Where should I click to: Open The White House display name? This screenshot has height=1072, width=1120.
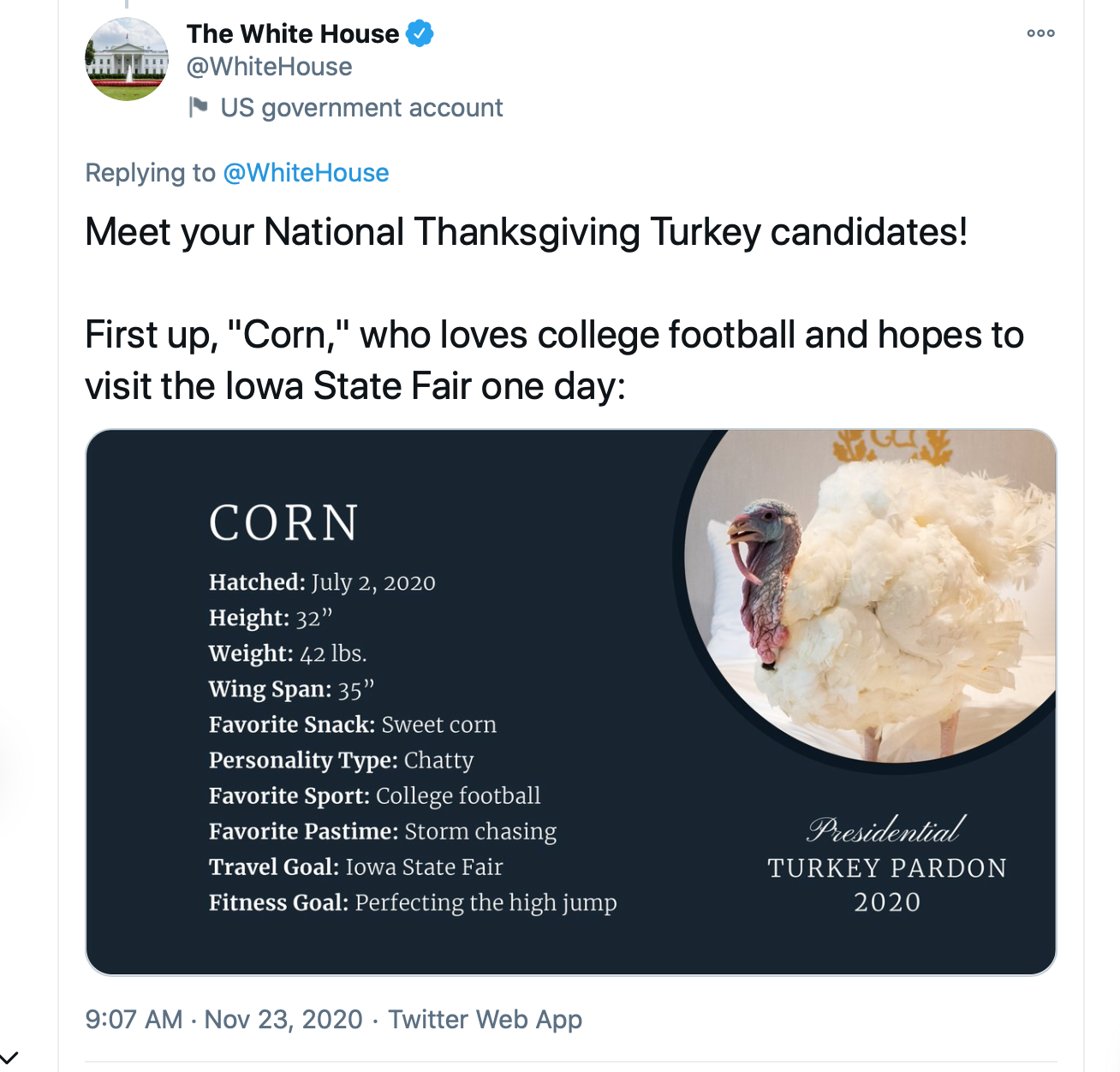point(293,33)
